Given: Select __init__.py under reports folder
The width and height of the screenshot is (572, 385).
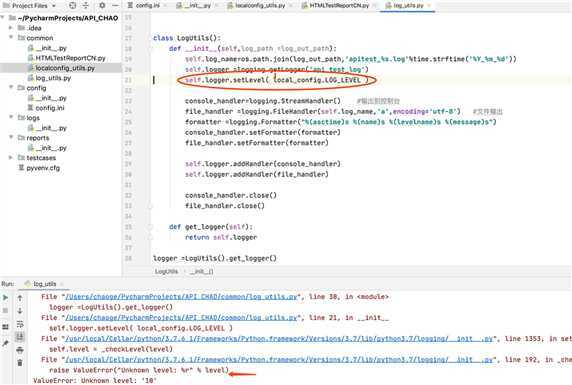Looking at the screenshot, I should 51,148.
